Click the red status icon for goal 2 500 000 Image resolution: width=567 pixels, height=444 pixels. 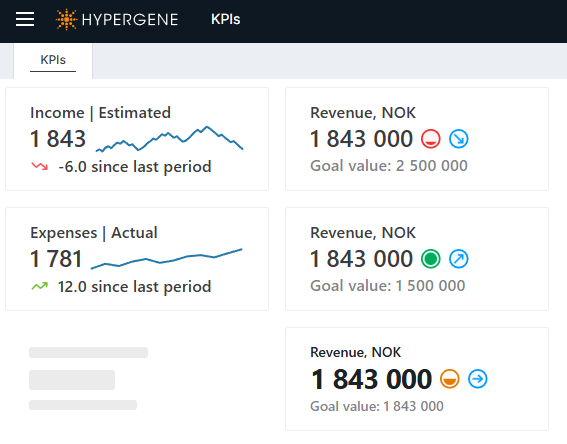coord(431,139)
